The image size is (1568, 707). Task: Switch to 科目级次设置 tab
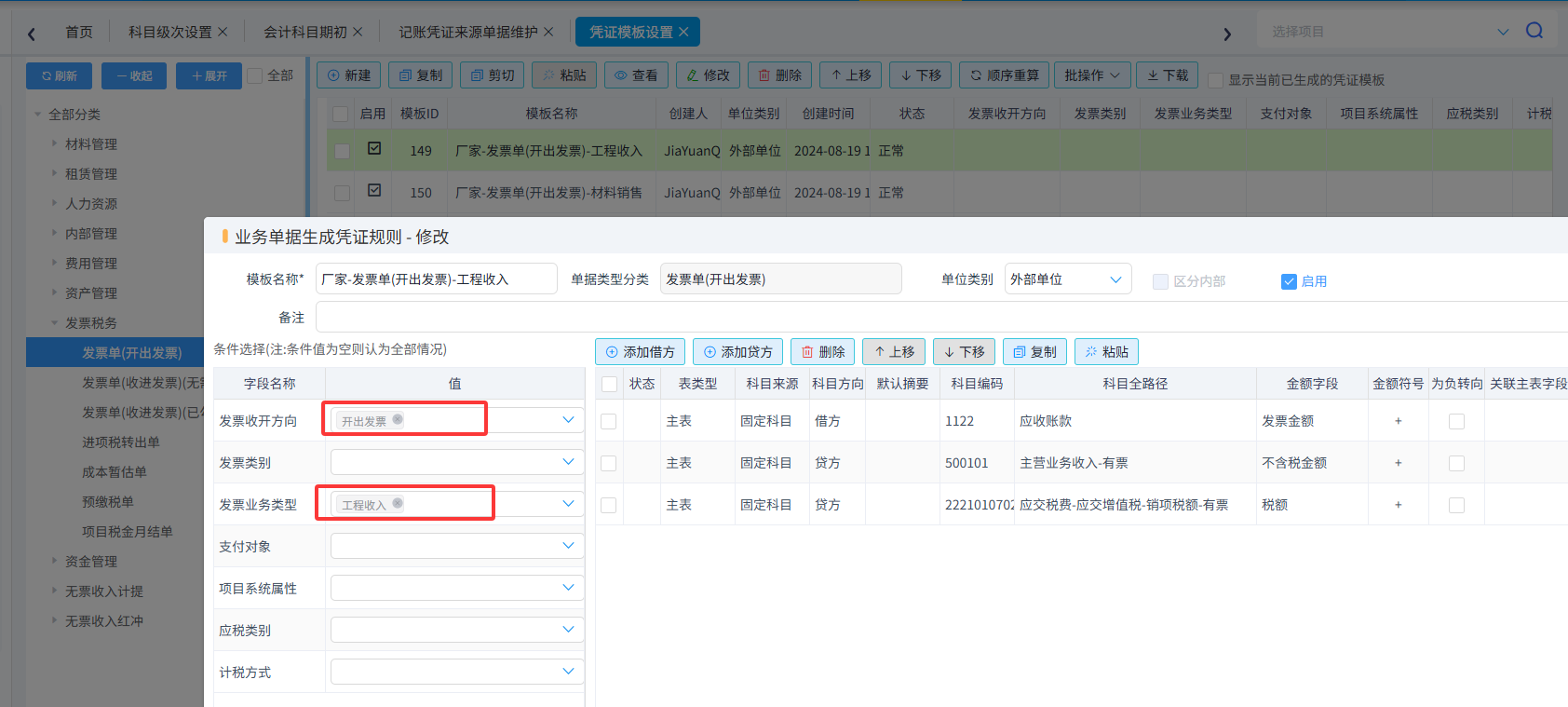click(169, 32)
